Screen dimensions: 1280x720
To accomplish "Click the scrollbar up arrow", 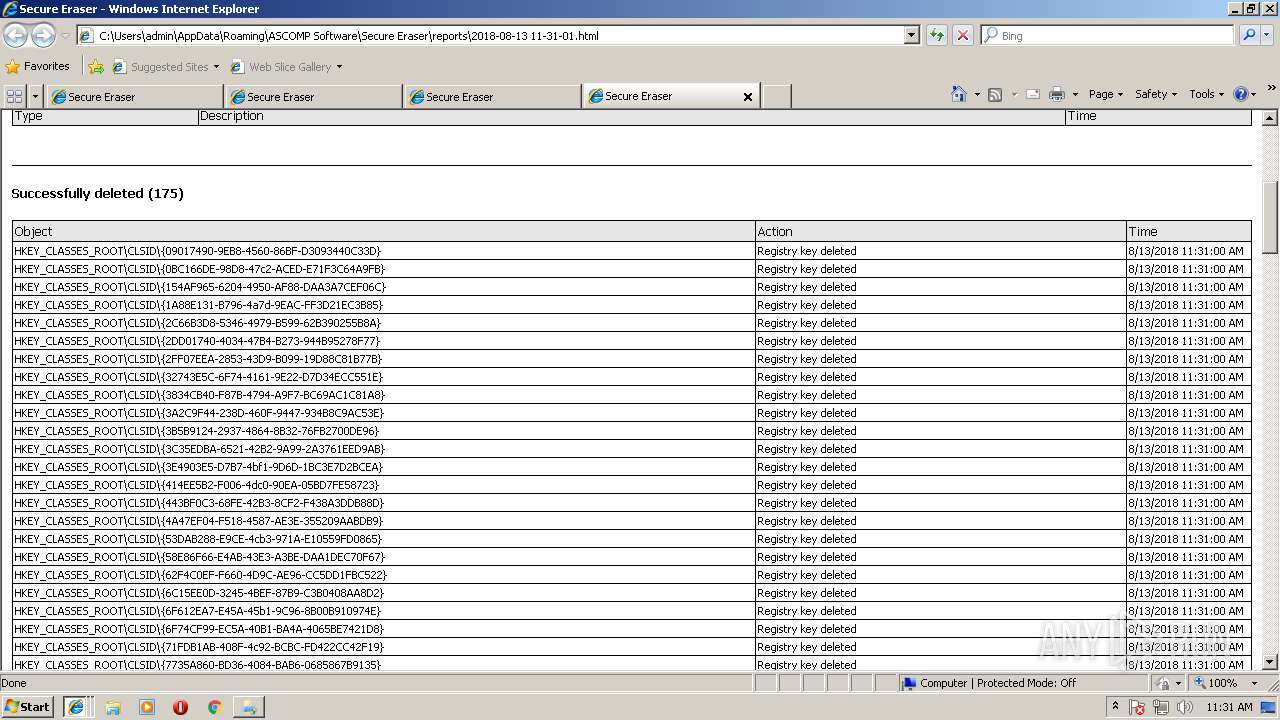I will (1270, 118).
